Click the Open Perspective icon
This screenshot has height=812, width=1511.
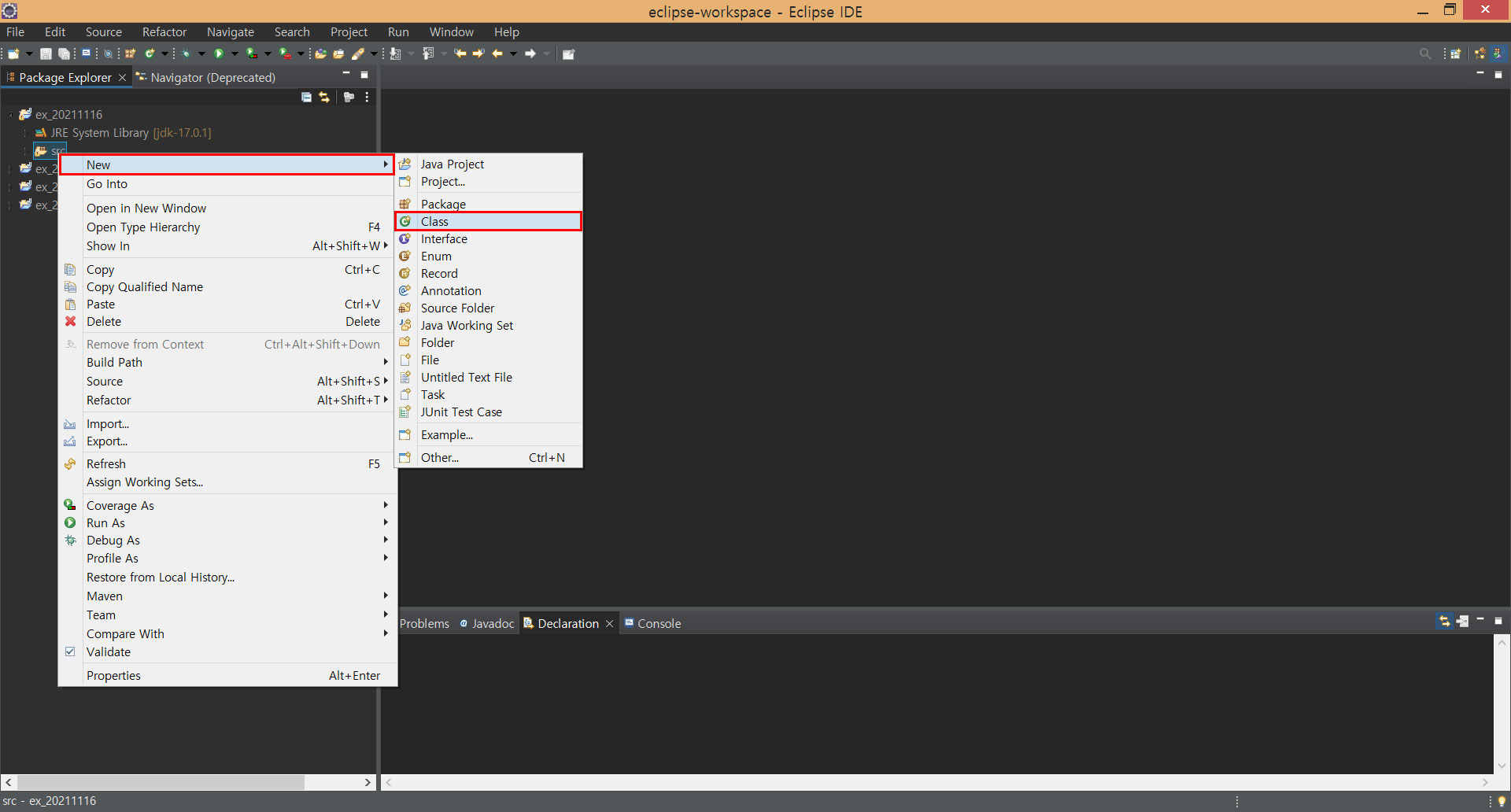[1456, 54]
